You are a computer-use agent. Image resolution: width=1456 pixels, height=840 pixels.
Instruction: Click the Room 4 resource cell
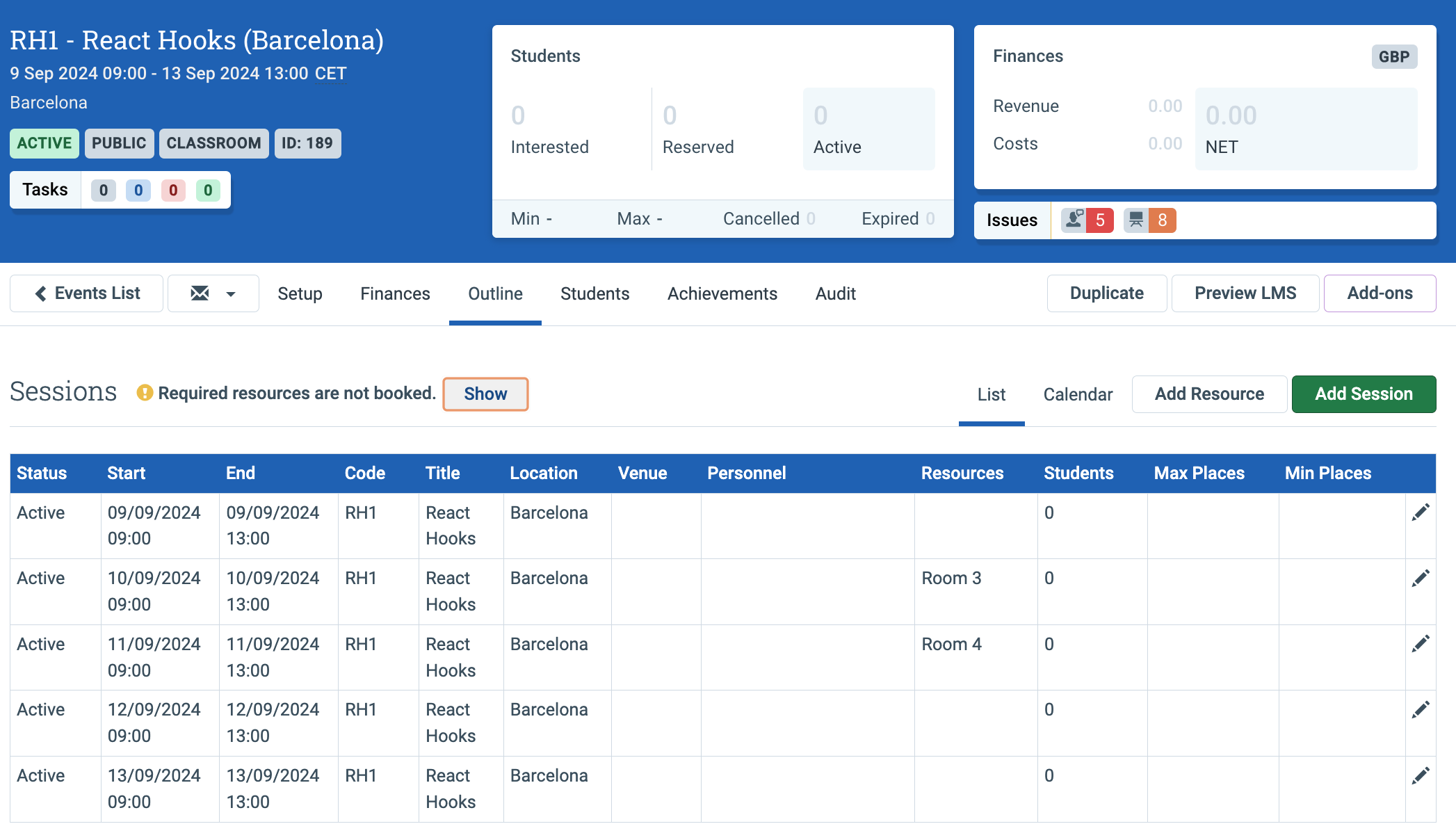click(976, 657)
